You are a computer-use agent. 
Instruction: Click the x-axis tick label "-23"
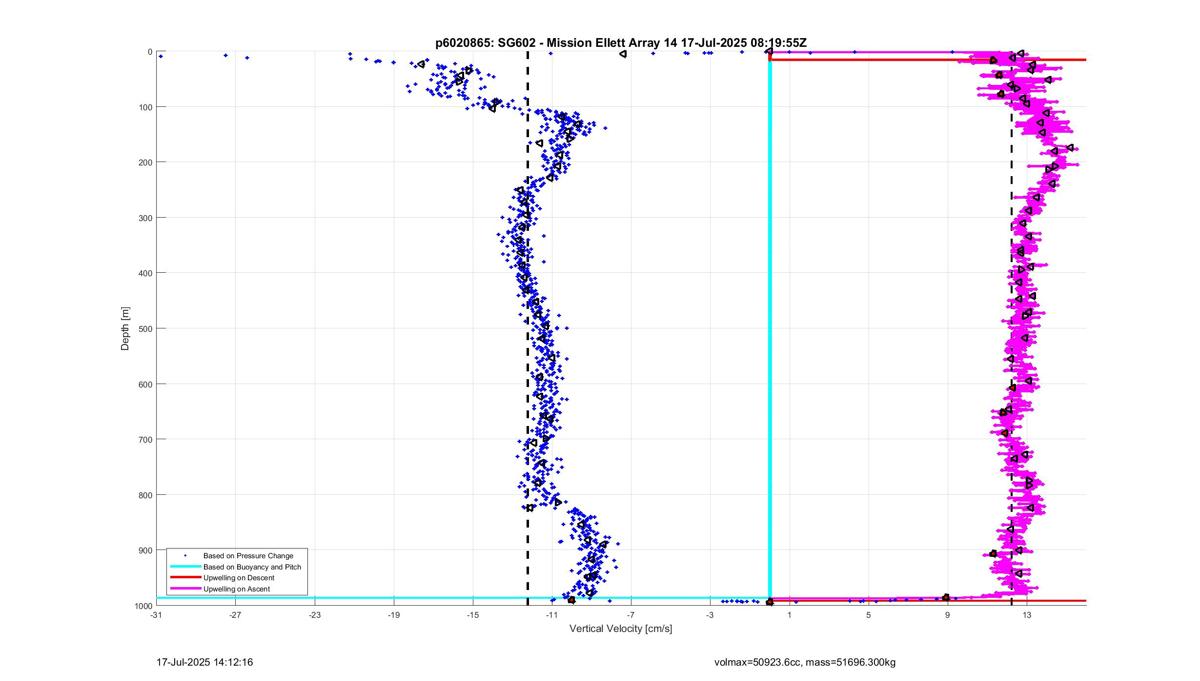(314, 615)
